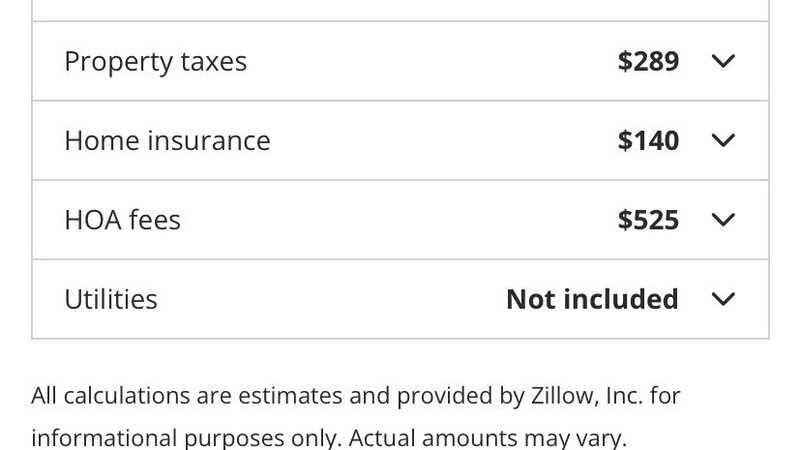Screen dimensions: 800x450
Task: Expand the Utilities chevron arrow
Action: (723, 299)
